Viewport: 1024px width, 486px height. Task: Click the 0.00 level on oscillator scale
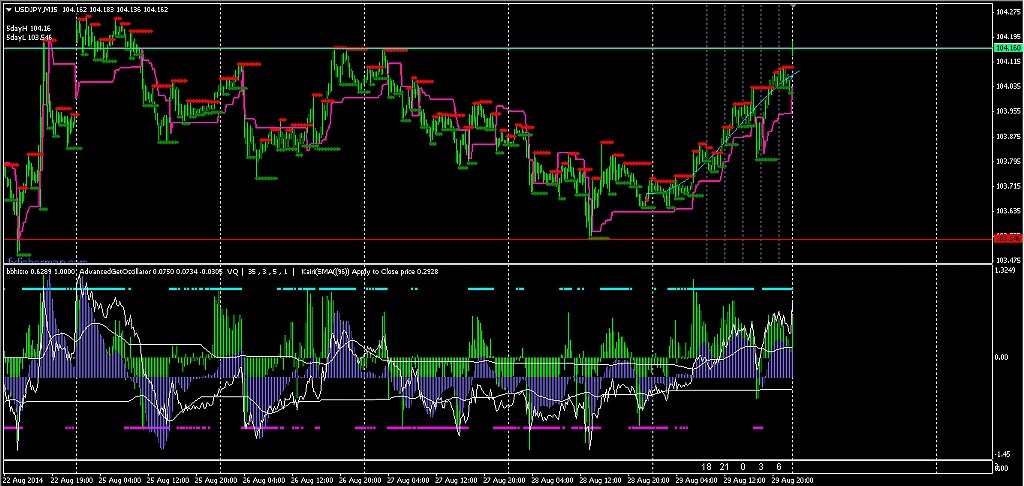click(x=1004, y=357)
